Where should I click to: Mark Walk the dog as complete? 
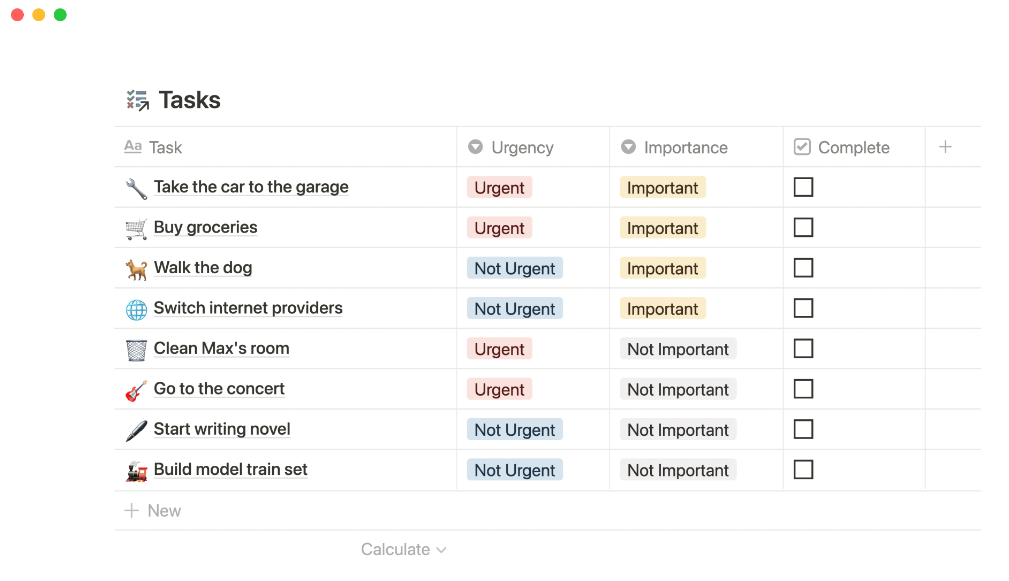pyautogui.click(x=803, y=268)
